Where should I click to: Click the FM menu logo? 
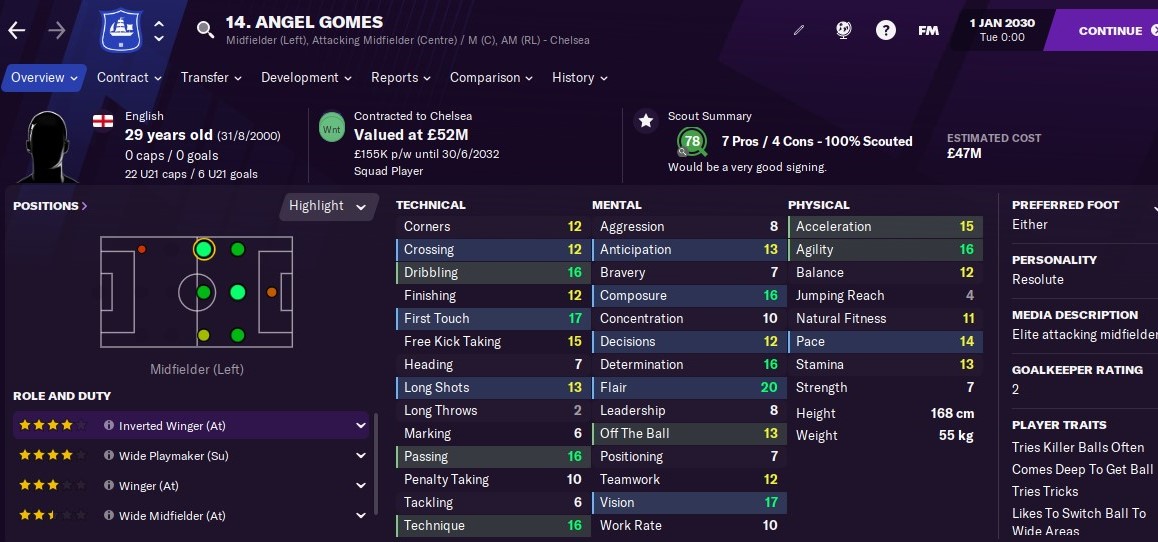(928, 30)
